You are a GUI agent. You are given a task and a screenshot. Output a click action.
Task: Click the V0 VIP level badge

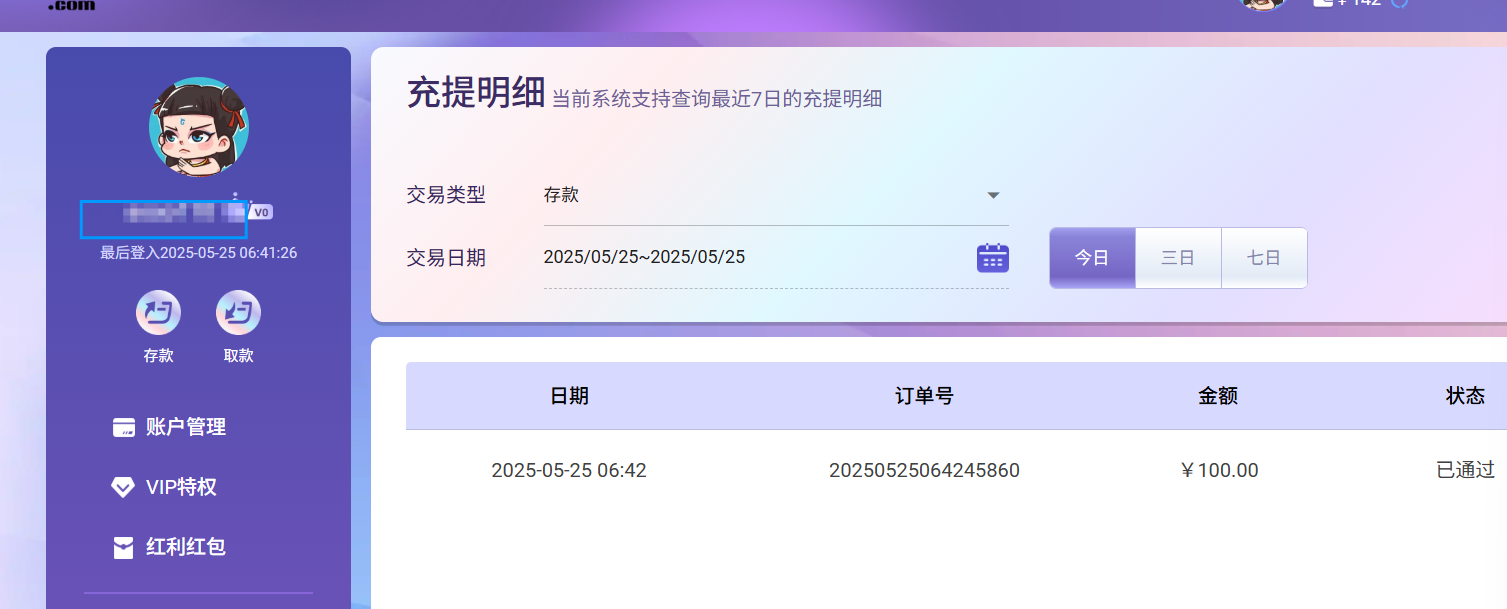261,212
